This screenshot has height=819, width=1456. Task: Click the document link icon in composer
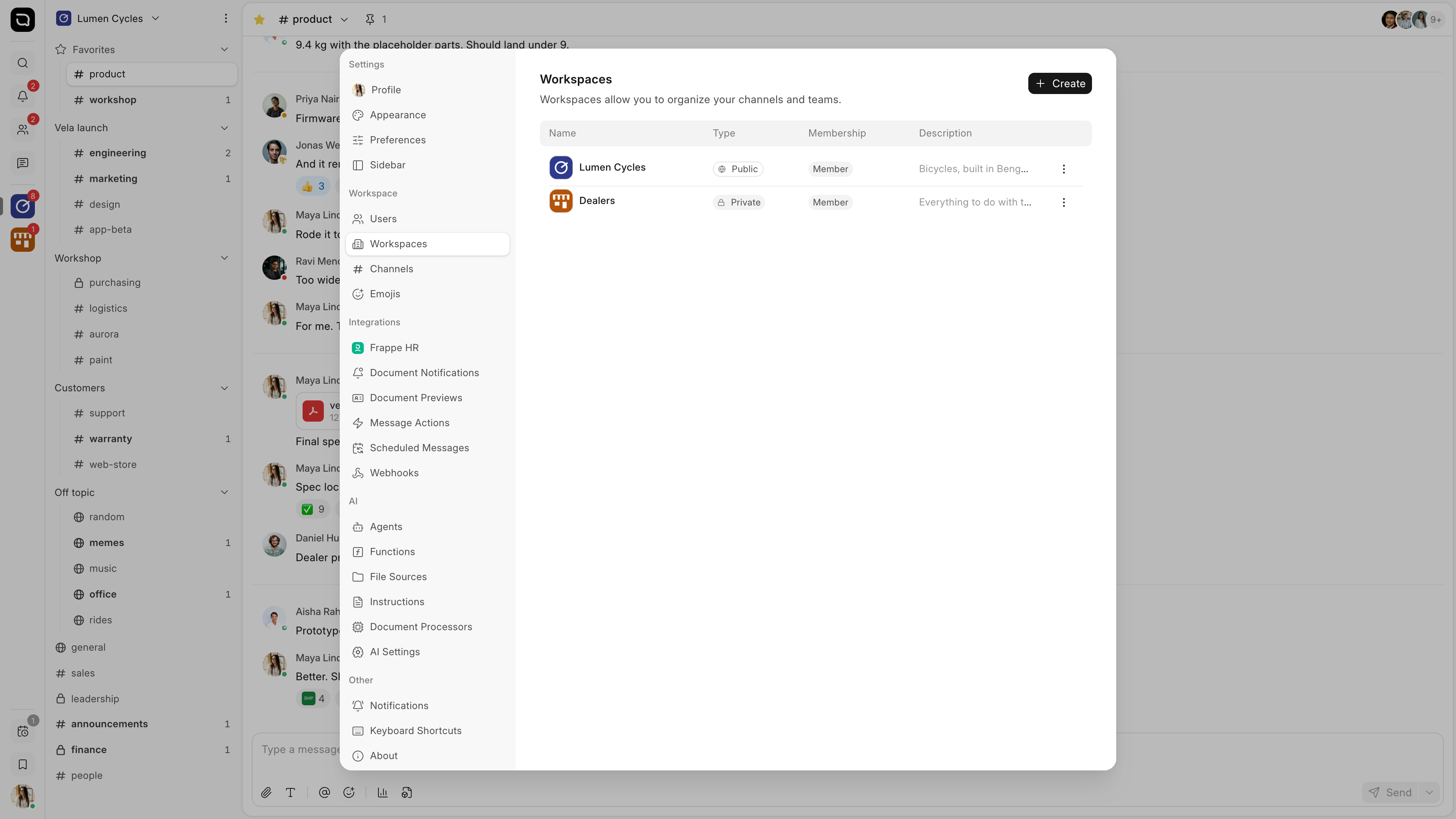[407, 792]
